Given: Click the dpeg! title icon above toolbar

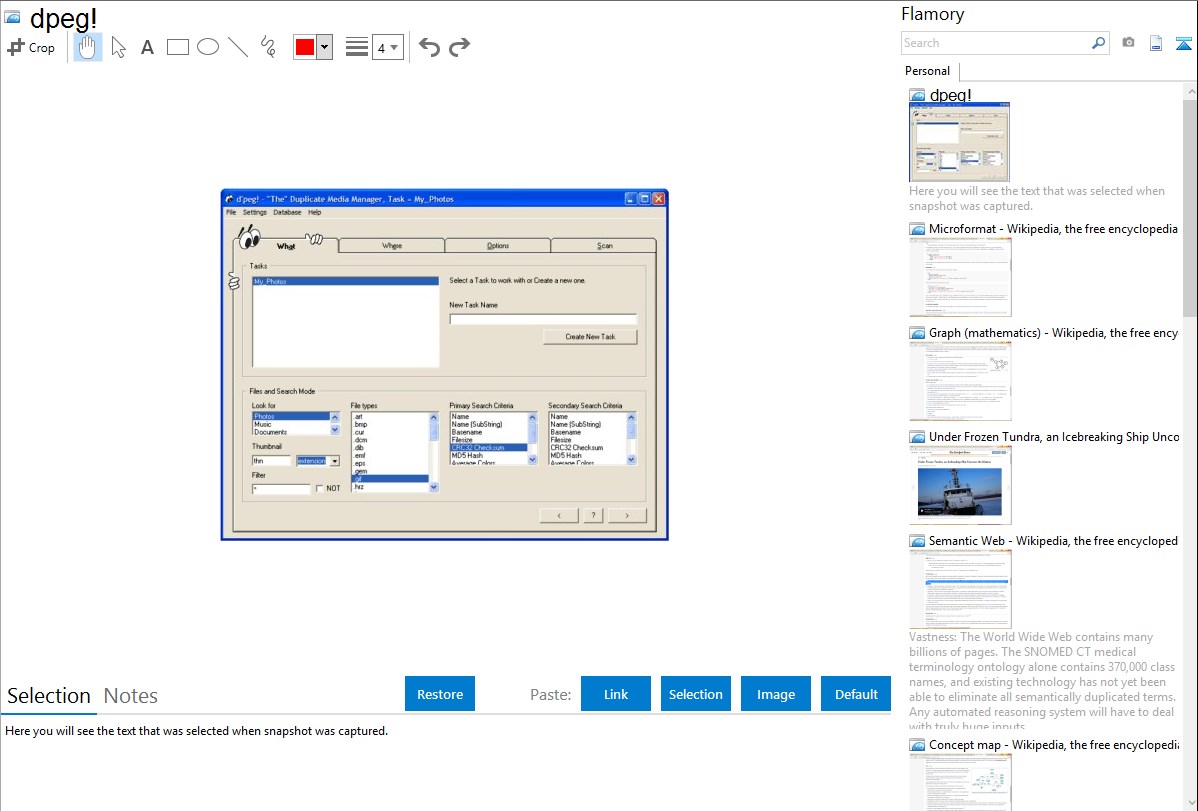Looking at the screenshot, I should 12,18.
